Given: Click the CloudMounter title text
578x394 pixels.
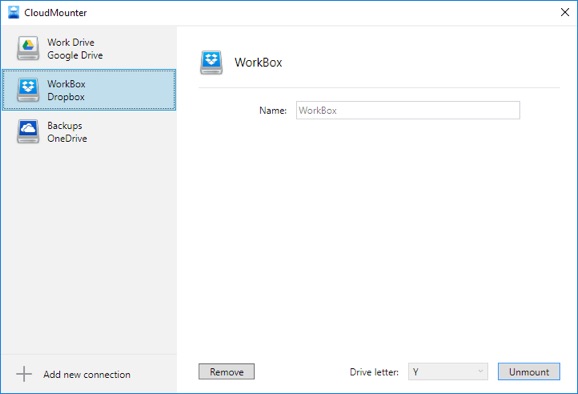Looking at the screenshot, I should pyautogui.click(x=56, y=13).
